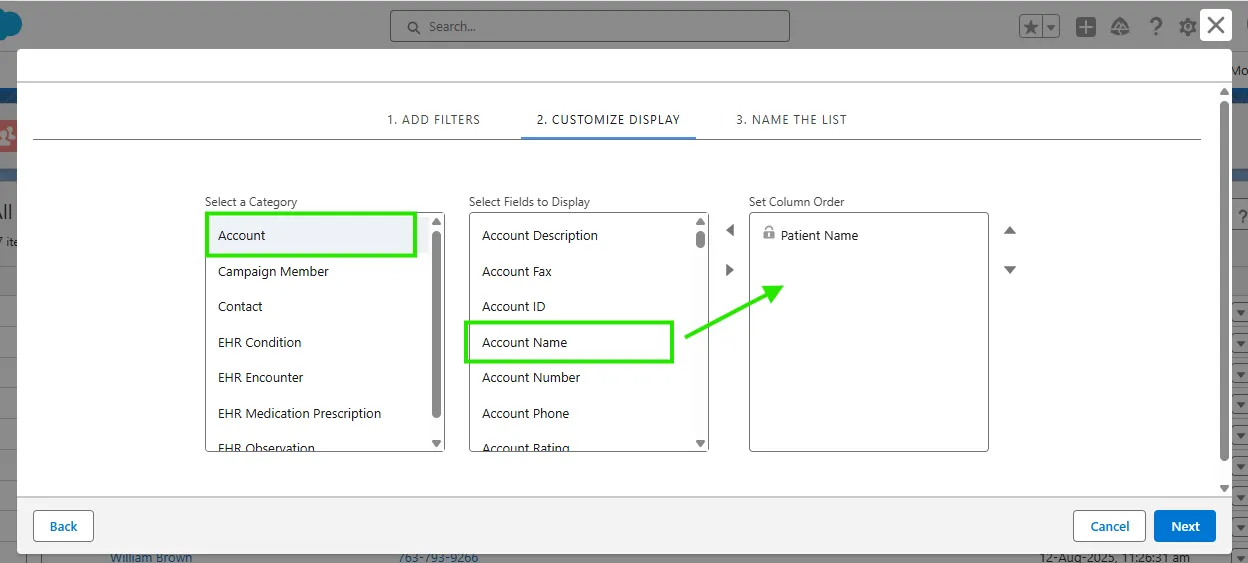Open the Help question mark icon

(1155, 27)
